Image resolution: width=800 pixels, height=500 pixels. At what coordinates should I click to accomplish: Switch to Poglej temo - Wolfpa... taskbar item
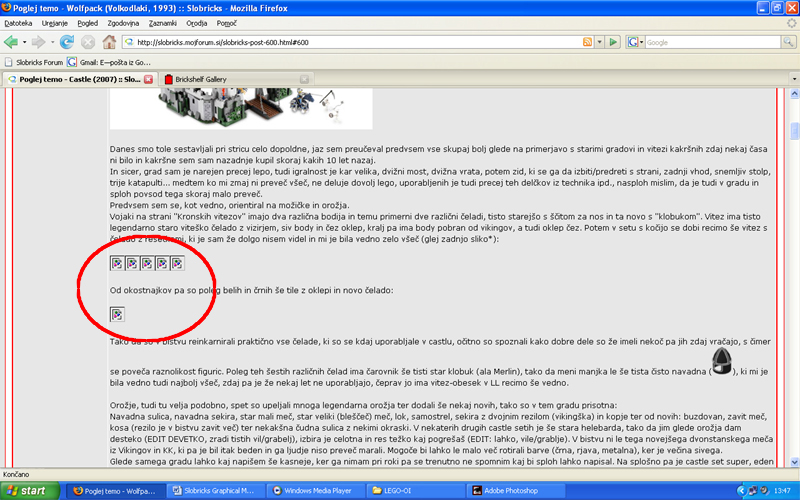tap(116, 491)
